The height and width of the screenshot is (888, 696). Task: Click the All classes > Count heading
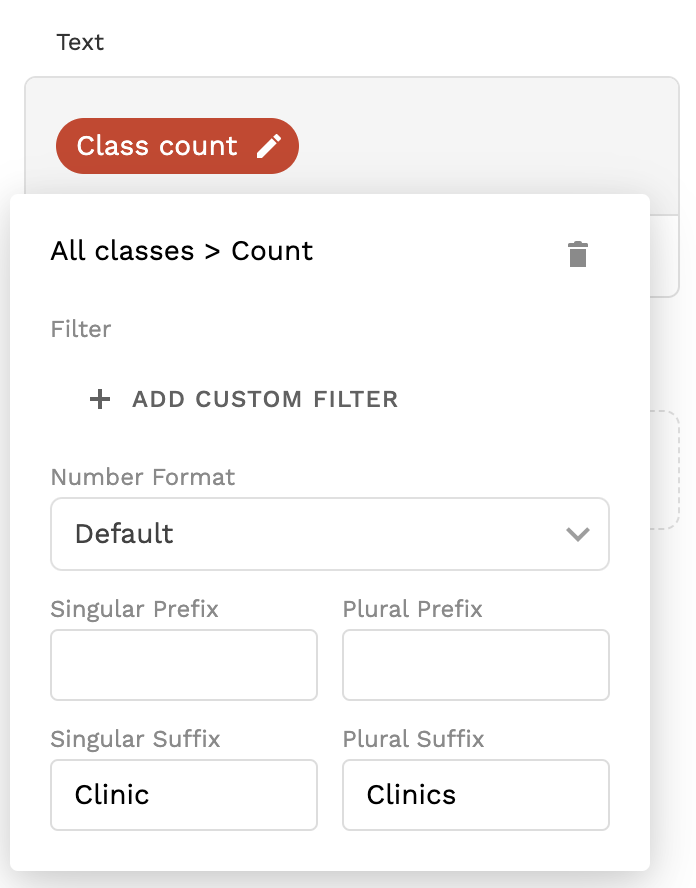pyautogui.click(x=182, y=251)
